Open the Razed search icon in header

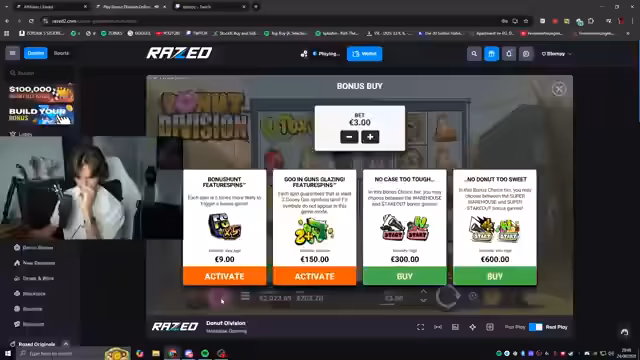tap(474, 53)
